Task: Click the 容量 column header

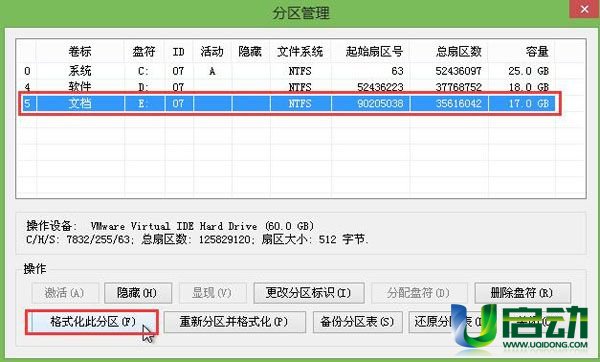Action: 537,51
